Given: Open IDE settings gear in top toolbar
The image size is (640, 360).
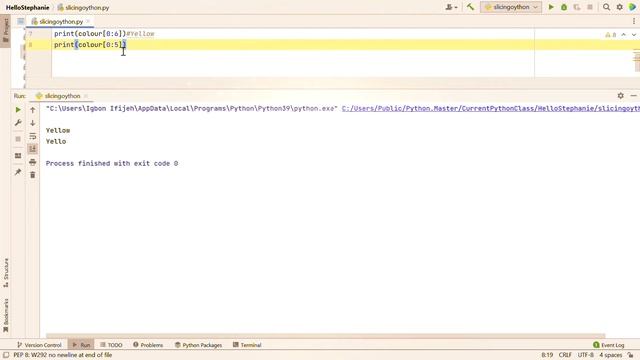Looking at the screenshot, I should click(x=620, y=7).
